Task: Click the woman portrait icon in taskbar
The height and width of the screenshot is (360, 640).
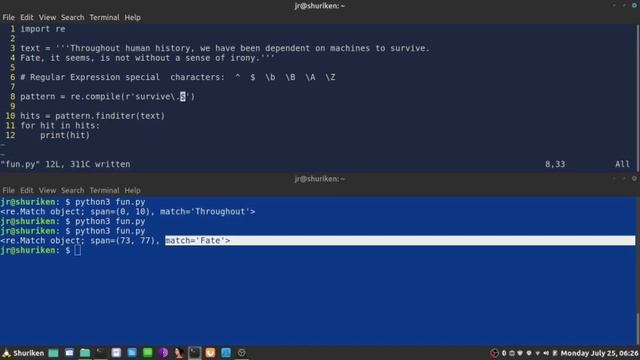Action: [x=179, y=353]
